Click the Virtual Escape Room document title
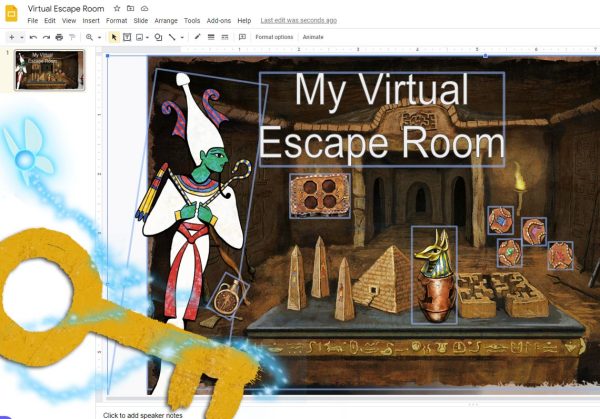Viewport: 600px width, 419px height. (66, 8)
